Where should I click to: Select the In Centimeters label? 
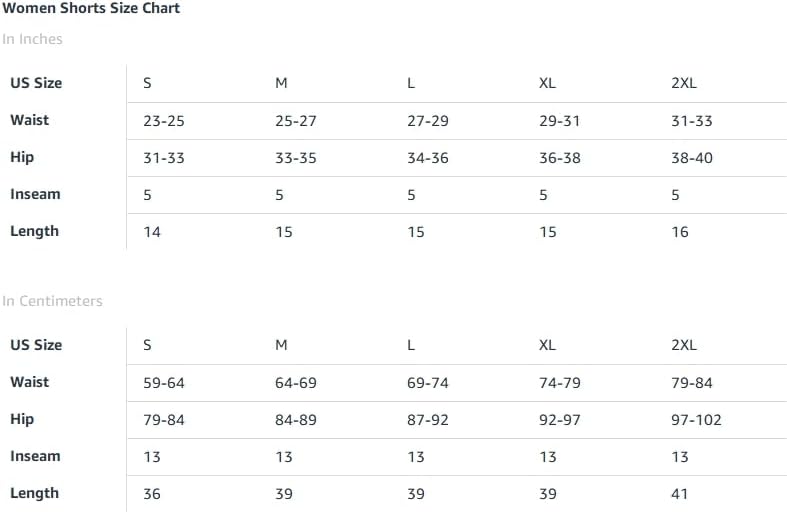[52, 301]
